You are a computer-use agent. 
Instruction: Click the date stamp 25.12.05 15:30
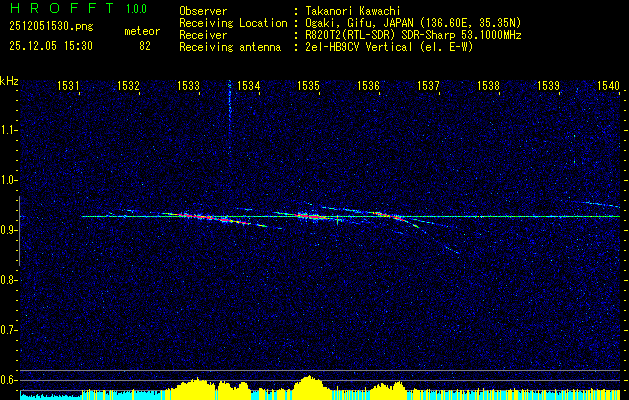51,46
